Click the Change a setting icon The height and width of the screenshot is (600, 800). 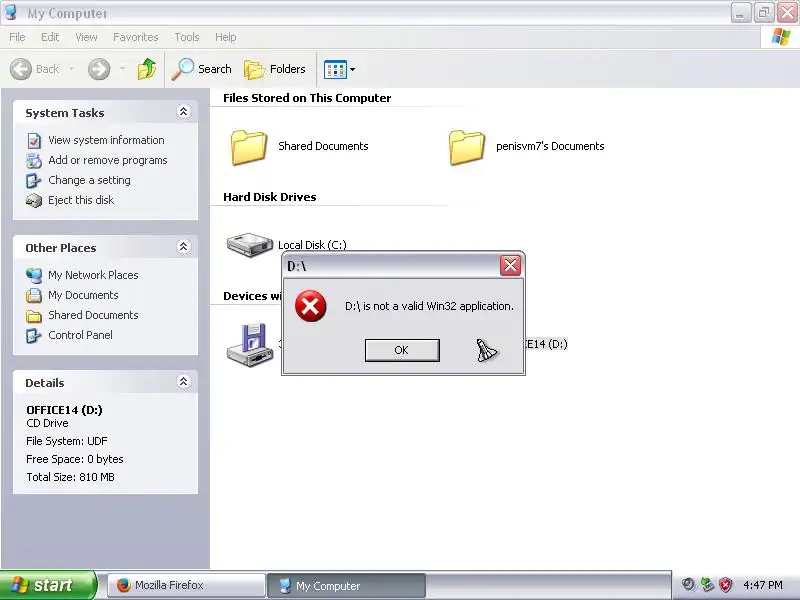pos(34,181)
